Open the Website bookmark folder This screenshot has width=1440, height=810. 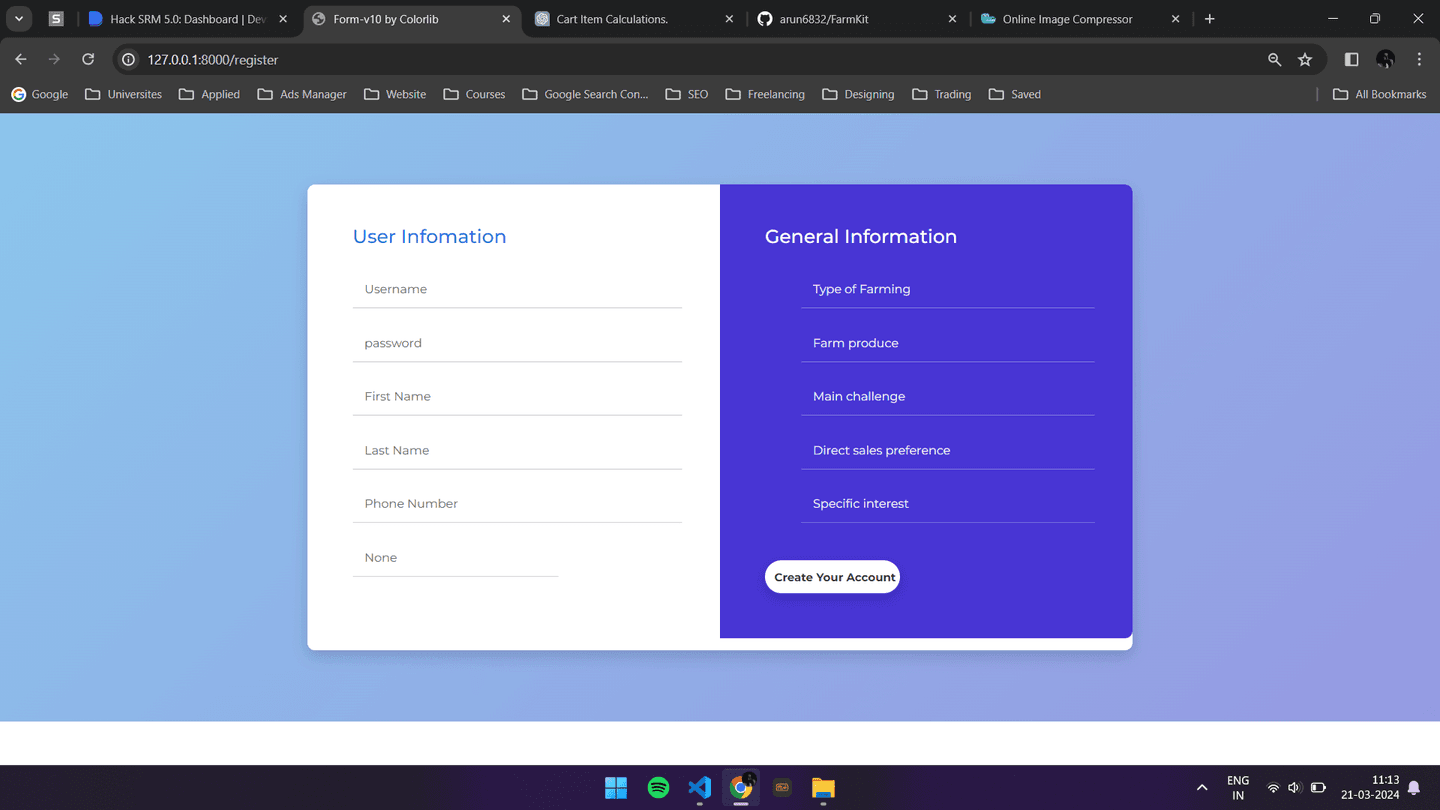(395, 94)
